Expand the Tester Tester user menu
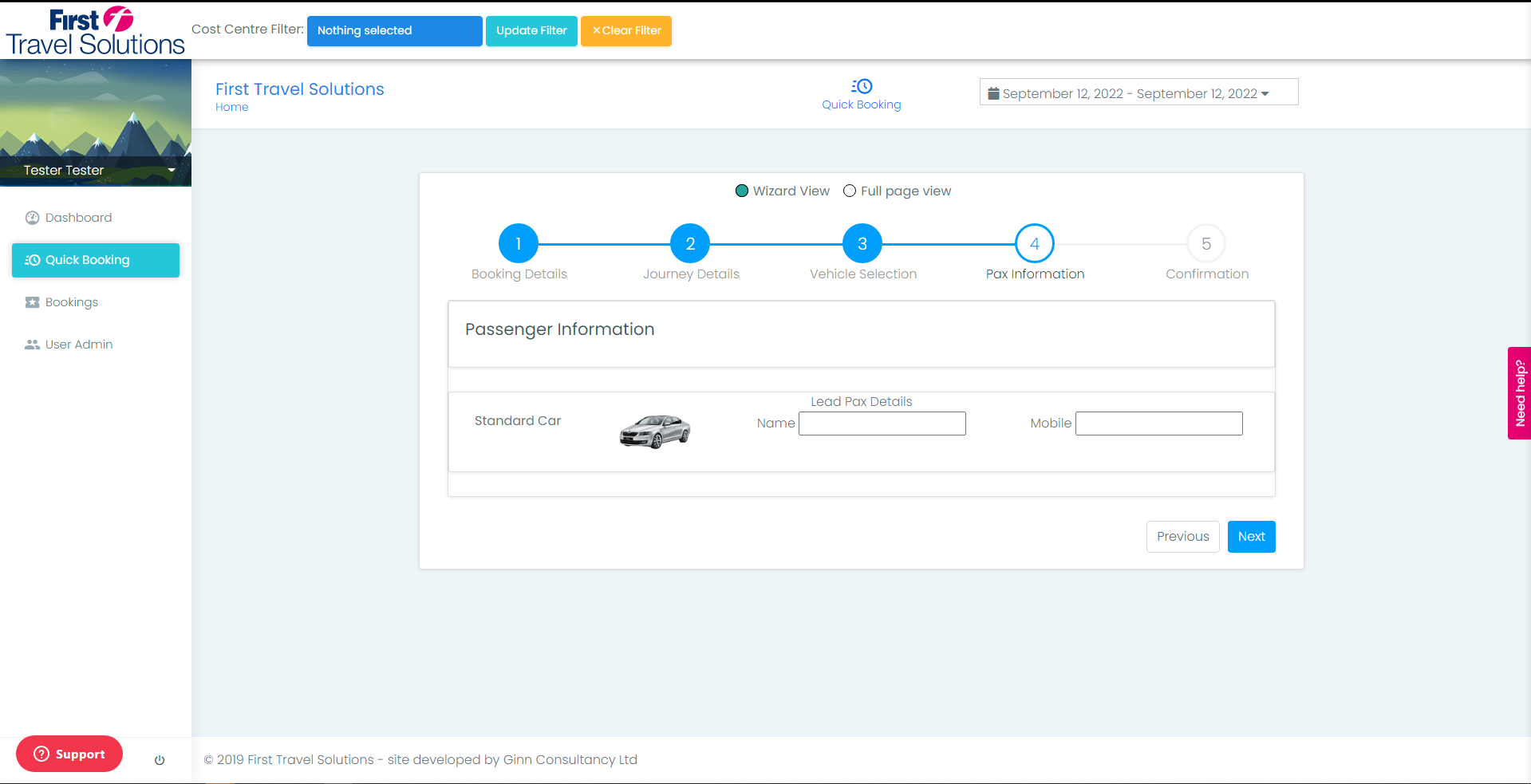The height and width of the screenshot is (784, 1531). pyautogui.click(x=96, y=170)
